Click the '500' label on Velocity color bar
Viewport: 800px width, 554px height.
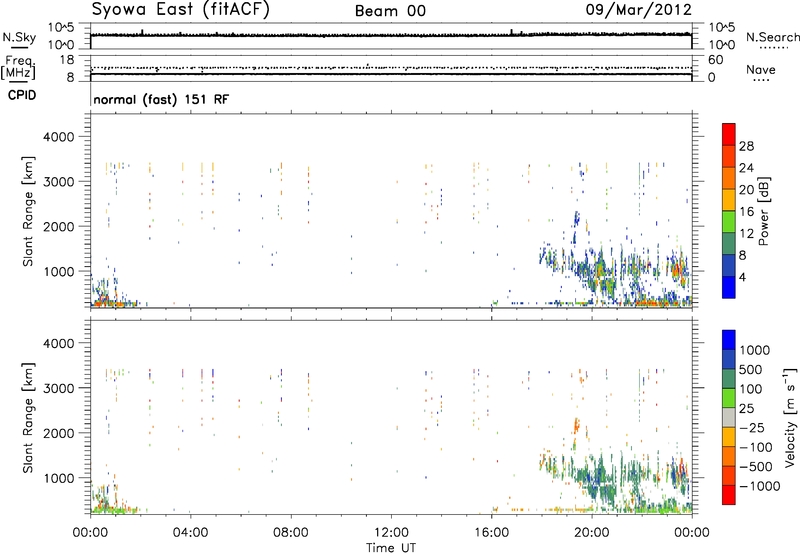751,370
